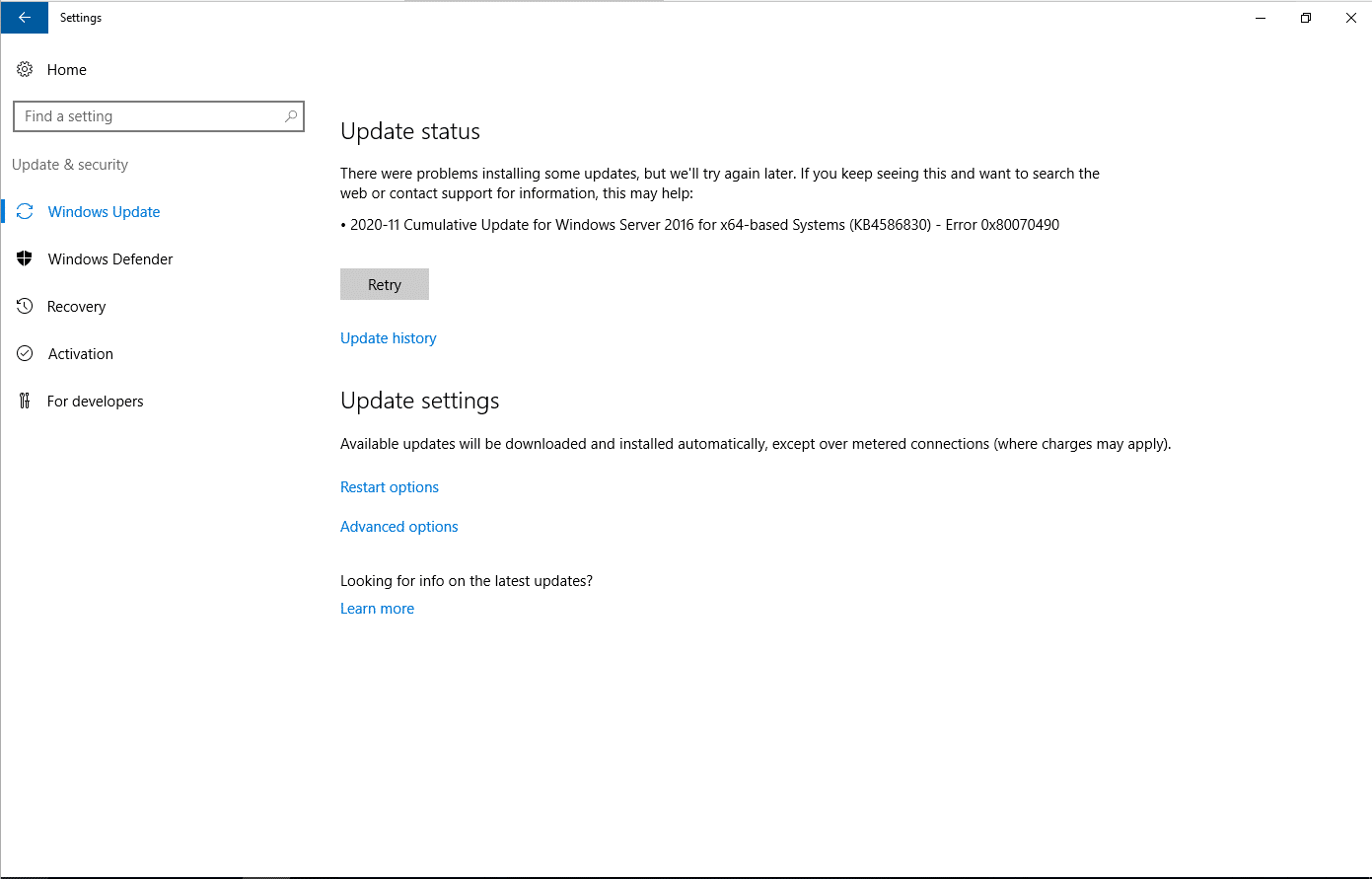
Task: Click the back arrow in the title bar
Action: [x=25, y=18]
